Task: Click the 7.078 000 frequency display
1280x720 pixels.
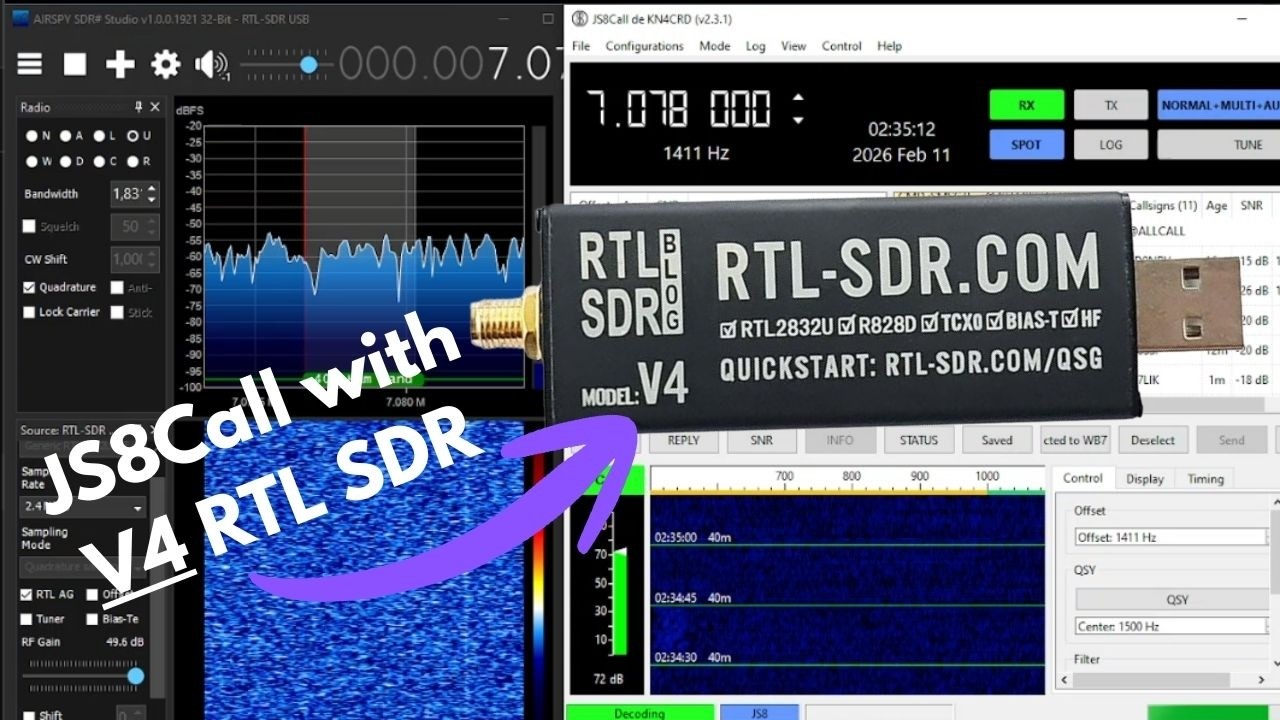Action: (678, 108)
